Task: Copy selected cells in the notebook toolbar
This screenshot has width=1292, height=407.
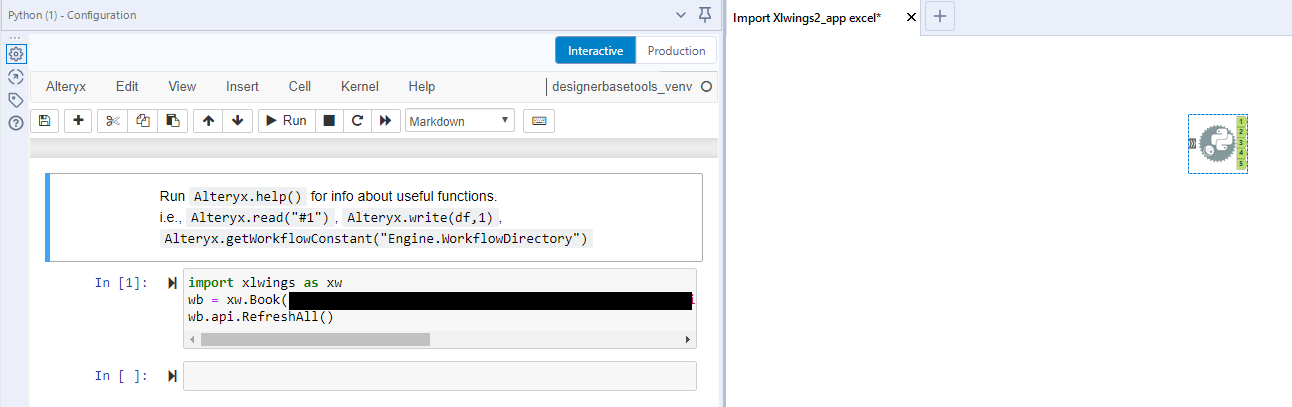Action: [142, 121]
